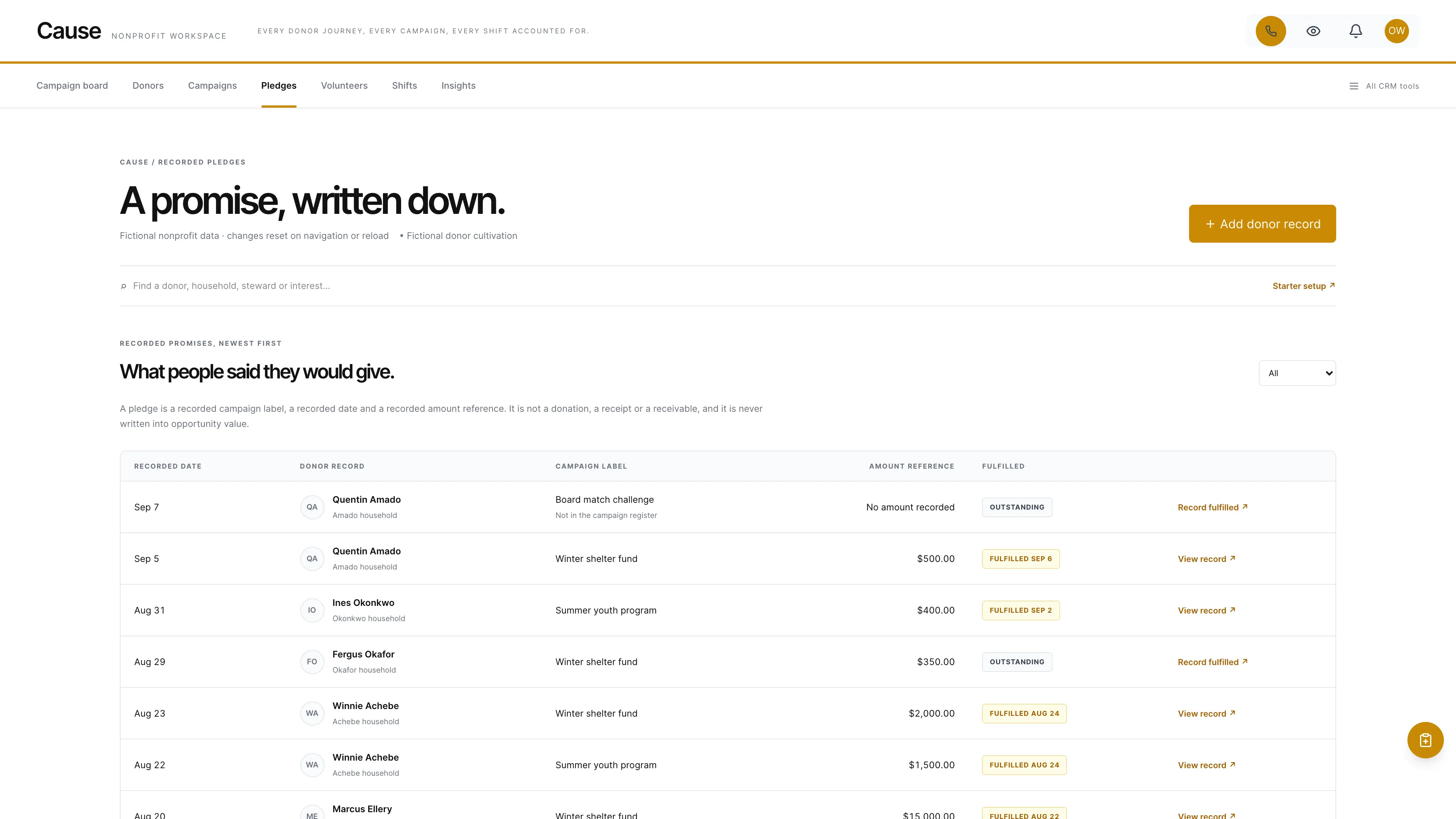Click Summer youth program in Aug 31 row

606,610
